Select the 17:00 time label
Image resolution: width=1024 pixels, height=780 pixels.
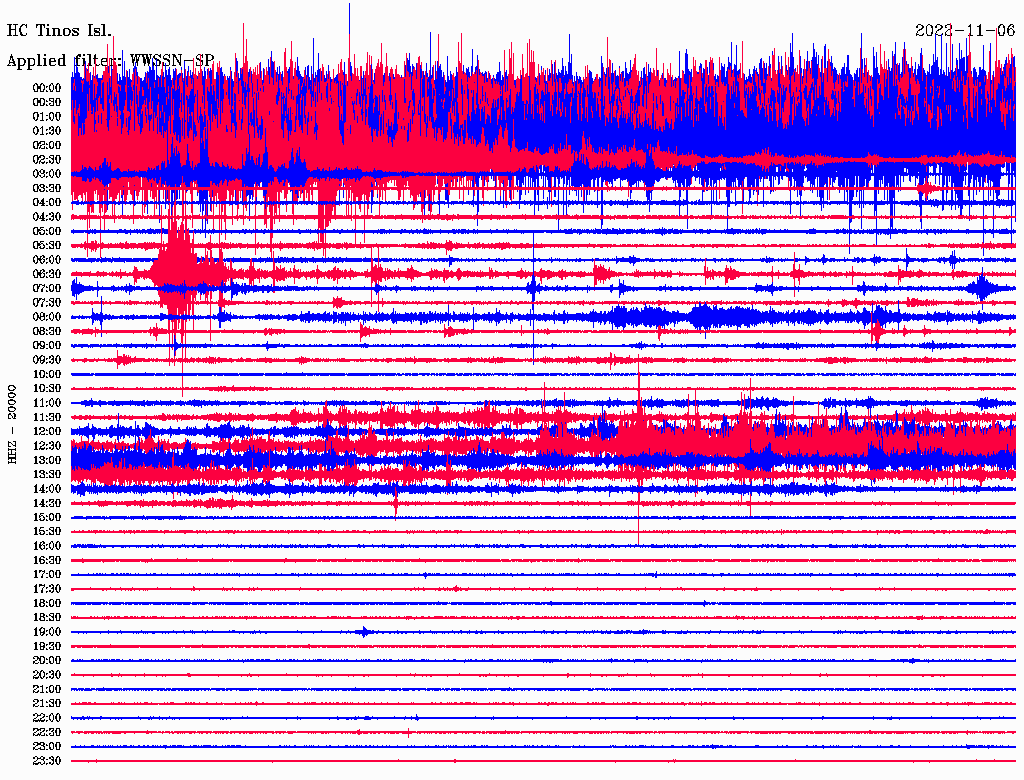pos(47,575)
